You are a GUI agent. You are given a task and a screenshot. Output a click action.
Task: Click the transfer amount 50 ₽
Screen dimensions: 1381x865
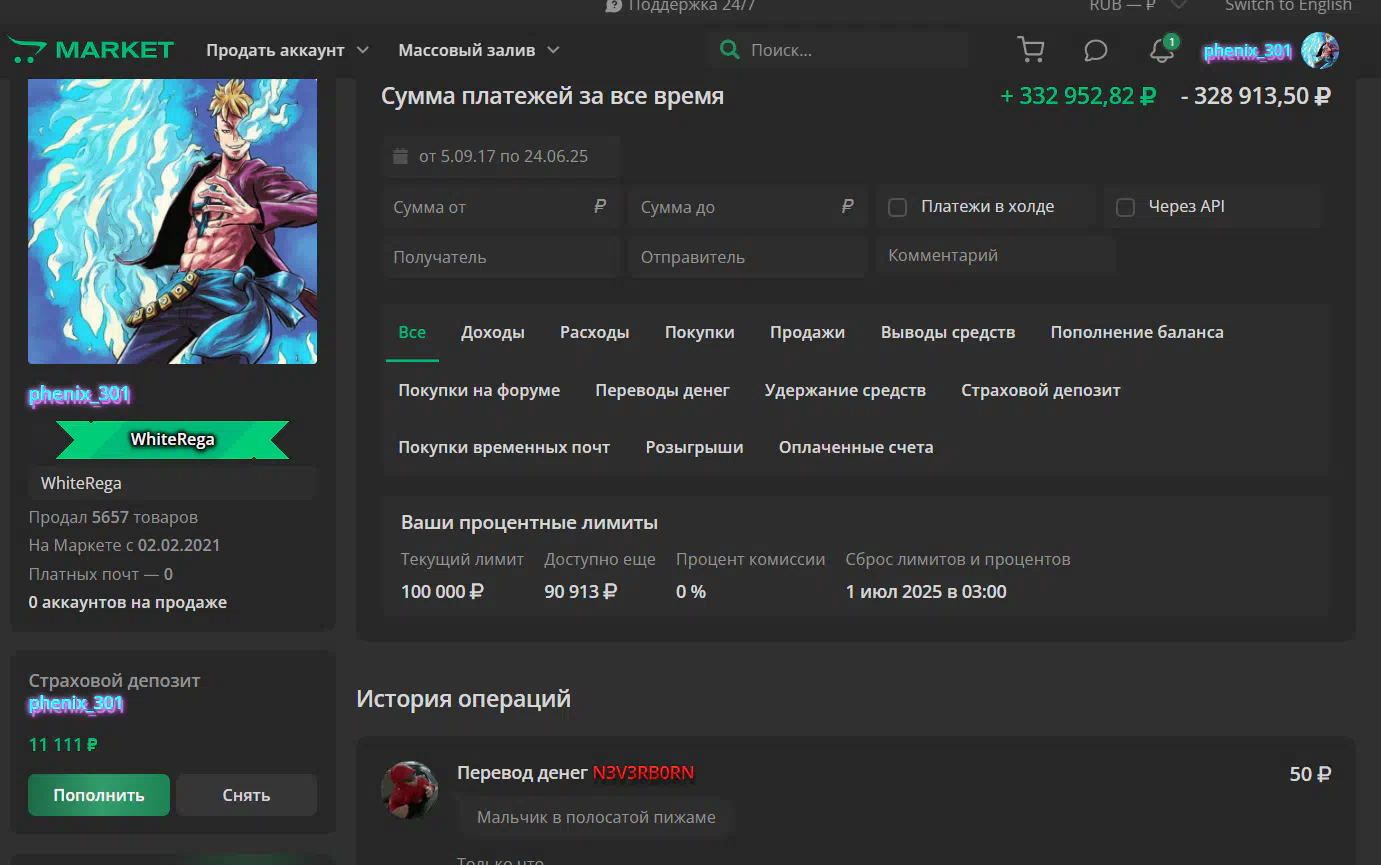[x=1310, y=774]
